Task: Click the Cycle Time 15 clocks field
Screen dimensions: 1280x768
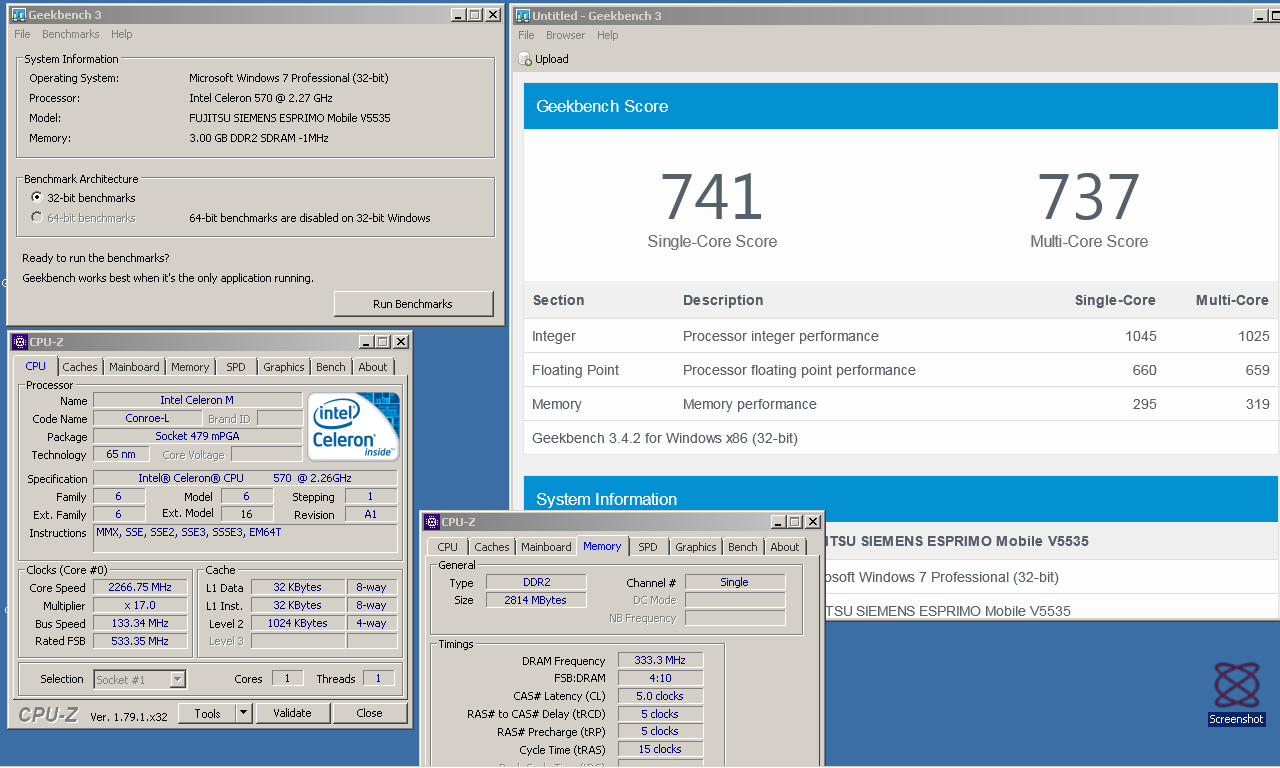Action: pos(661,749)
